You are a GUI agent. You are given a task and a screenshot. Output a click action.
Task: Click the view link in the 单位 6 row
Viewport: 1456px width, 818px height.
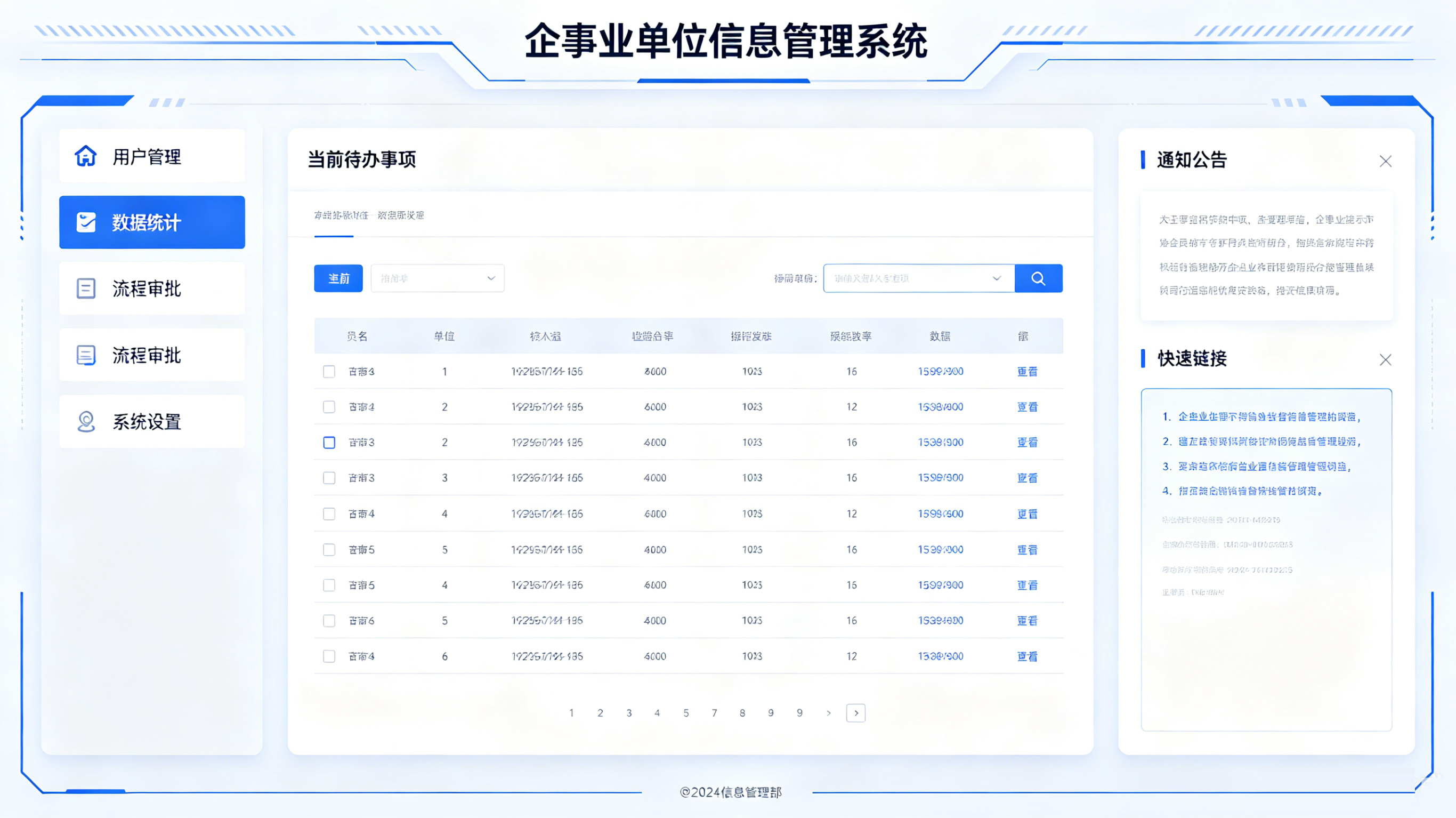tap(1028, 656)
